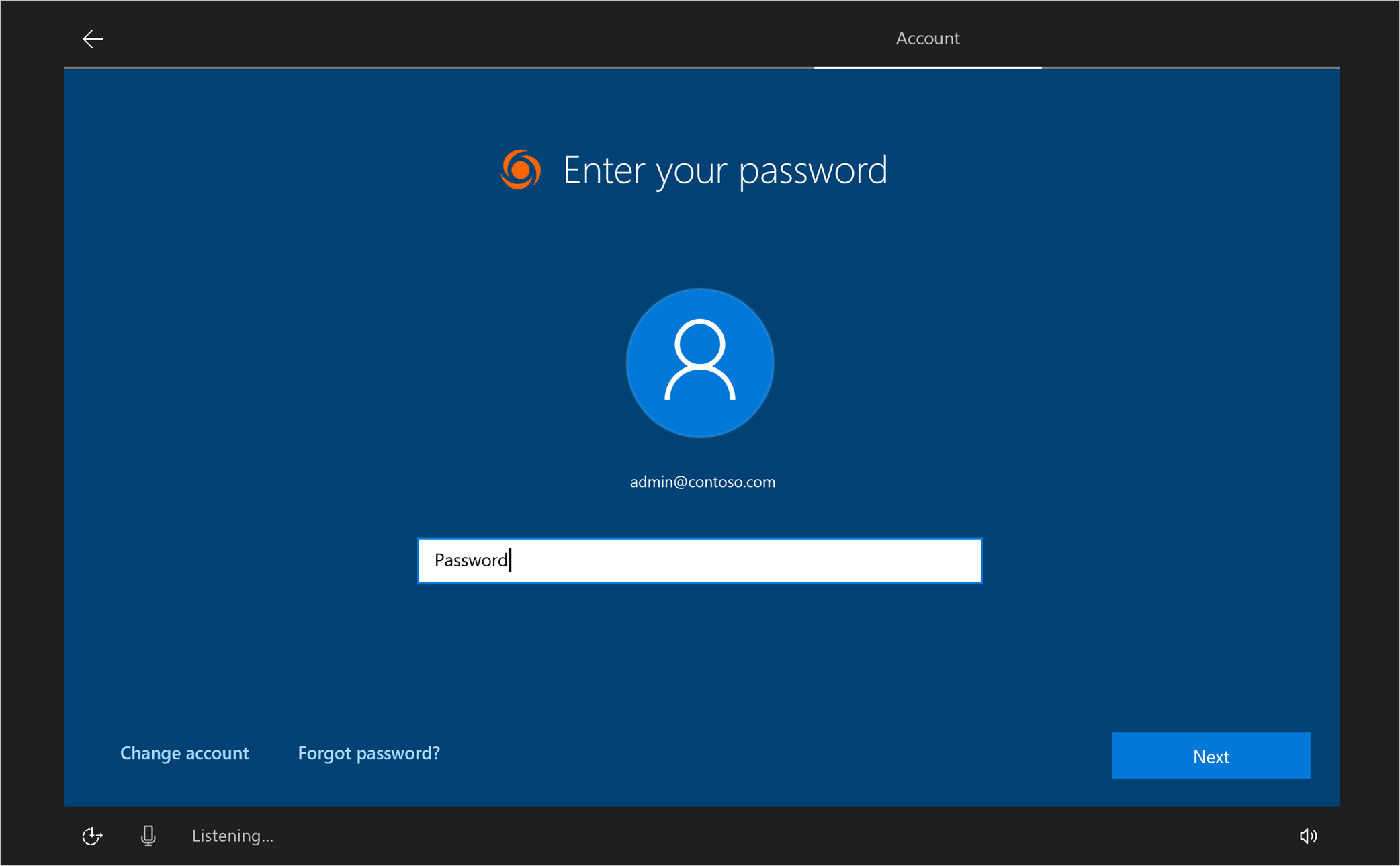
Task: Click the progress bar at top
Action: pyautogui.click(x=699, y=65)
